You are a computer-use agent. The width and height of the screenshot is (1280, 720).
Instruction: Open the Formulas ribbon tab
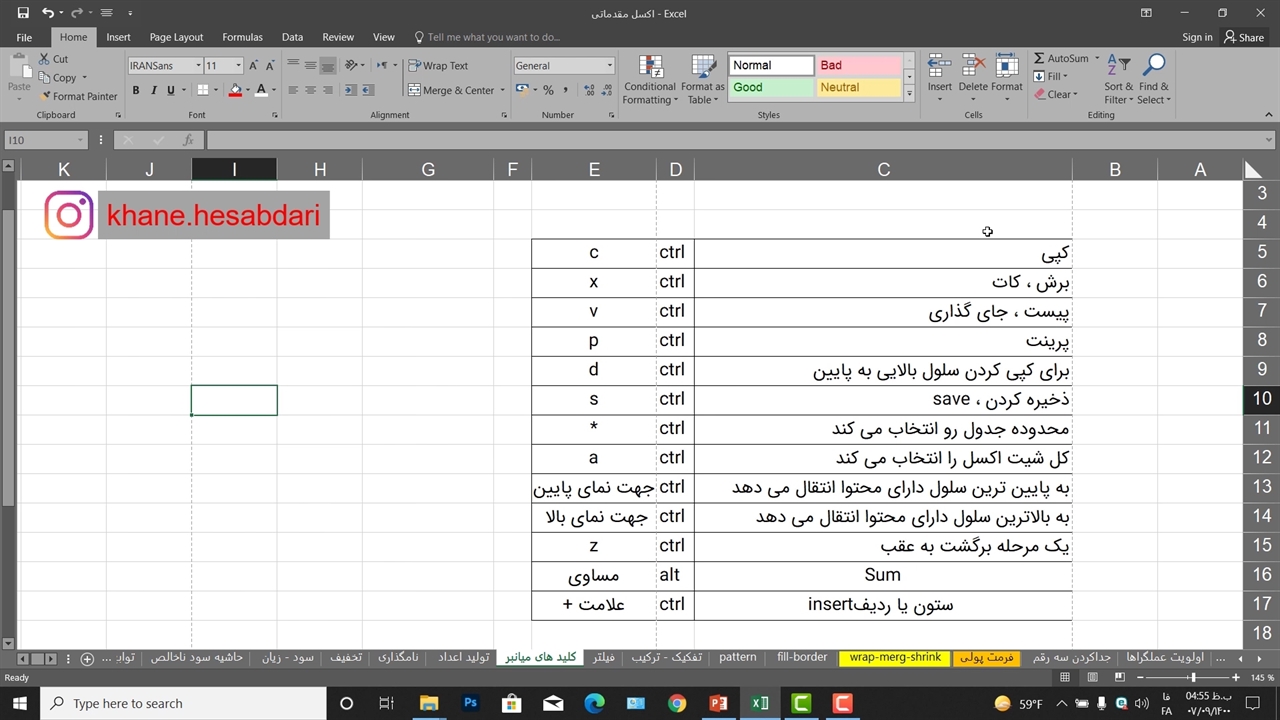click(x=242, y=37)
